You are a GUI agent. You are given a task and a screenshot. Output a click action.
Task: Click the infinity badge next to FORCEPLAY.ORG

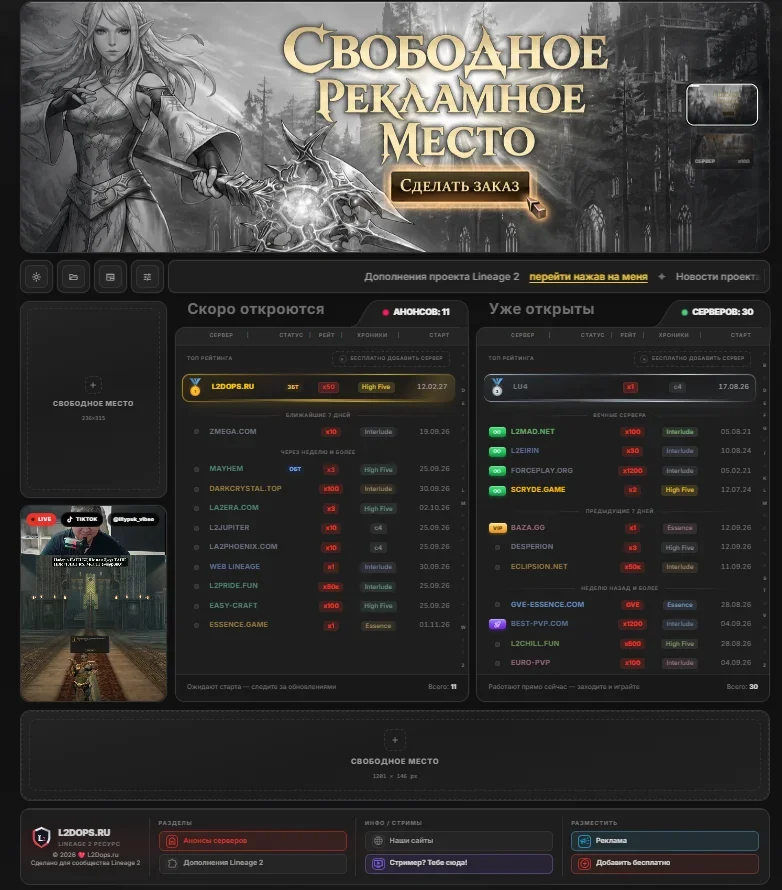(497, 471)
